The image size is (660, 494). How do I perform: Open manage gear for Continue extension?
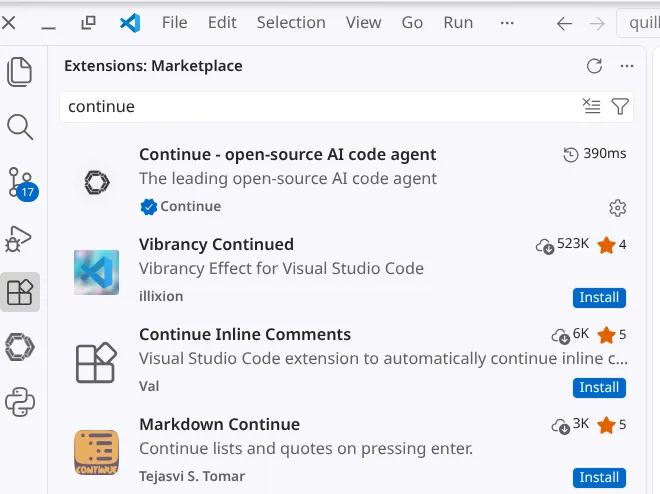coord(617,207)
